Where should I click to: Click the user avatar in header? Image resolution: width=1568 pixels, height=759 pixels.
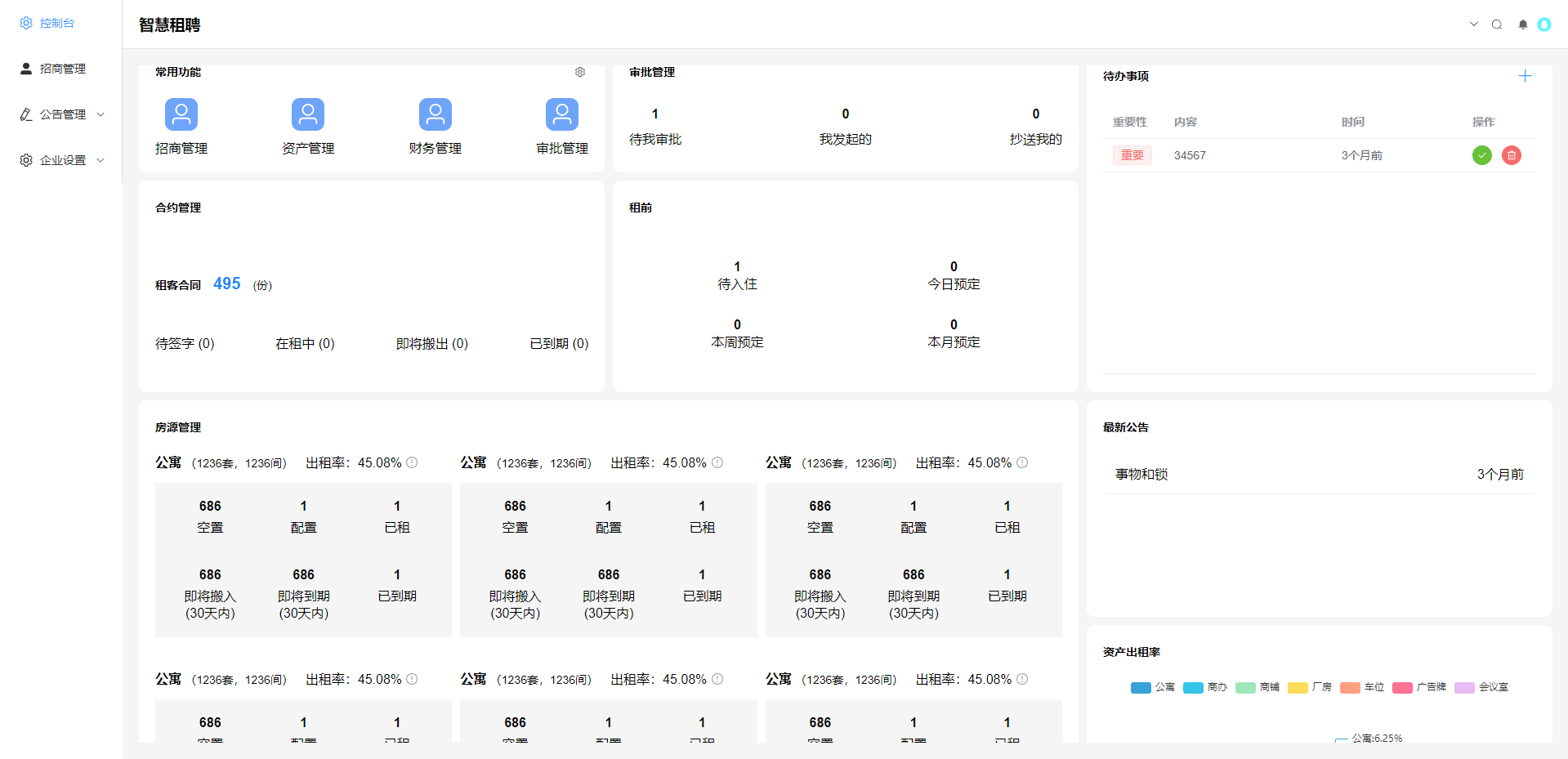tap(1544, 25)
